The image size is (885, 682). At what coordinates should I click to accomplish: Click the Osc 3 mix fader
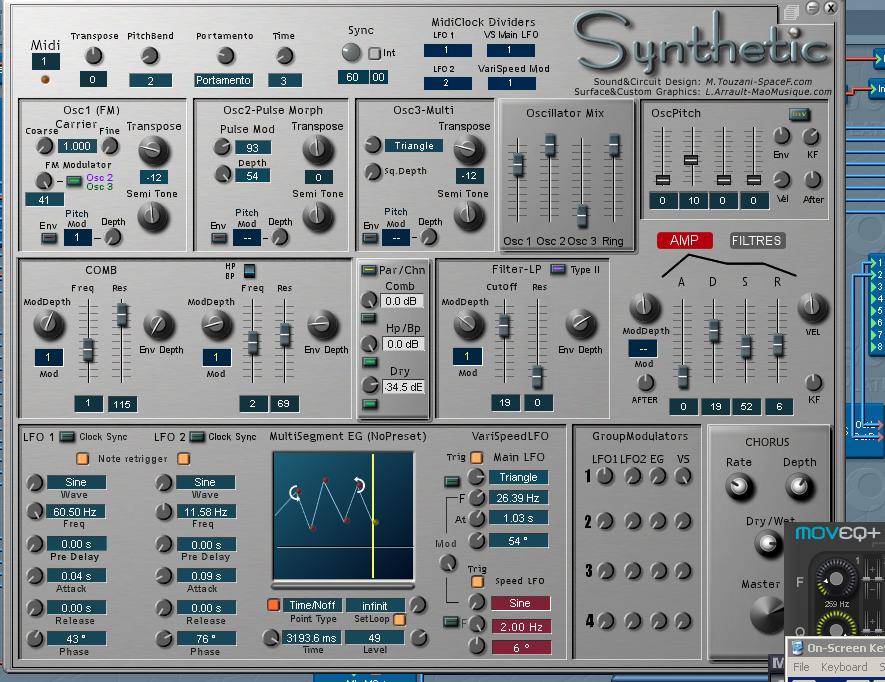[581, 213]
